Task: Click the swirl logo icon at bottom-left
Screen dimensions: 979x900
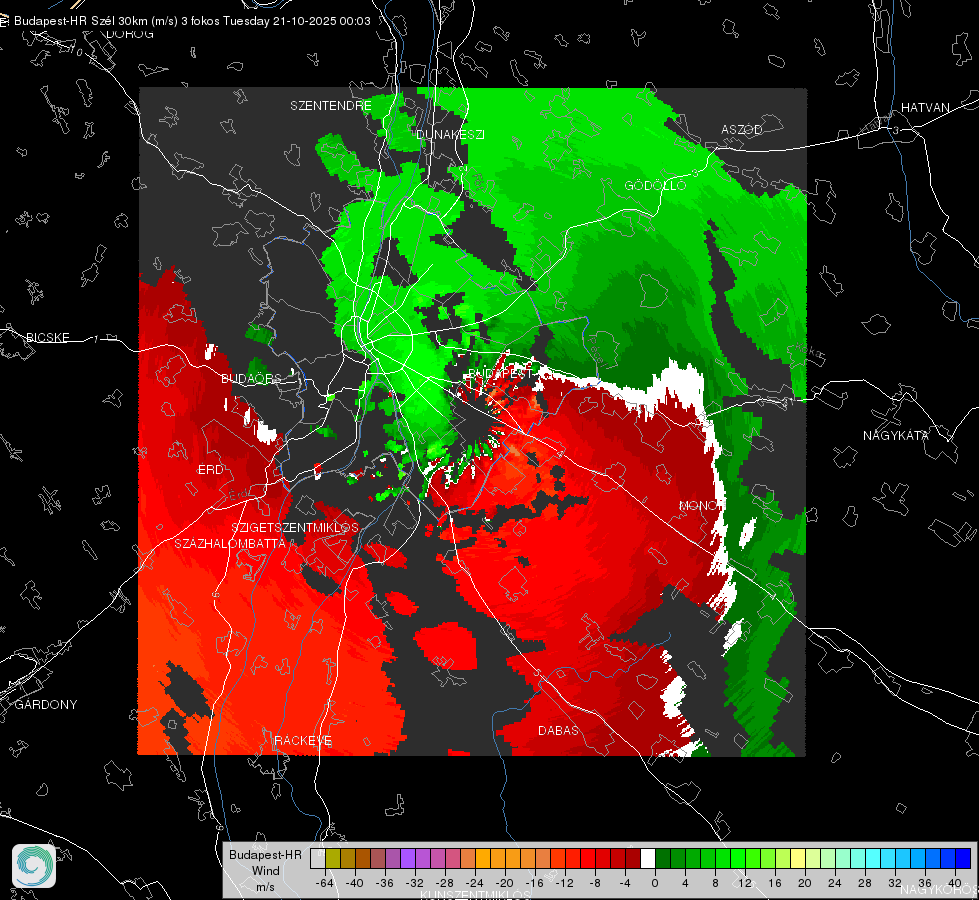Action: click(x=34, y=866)
